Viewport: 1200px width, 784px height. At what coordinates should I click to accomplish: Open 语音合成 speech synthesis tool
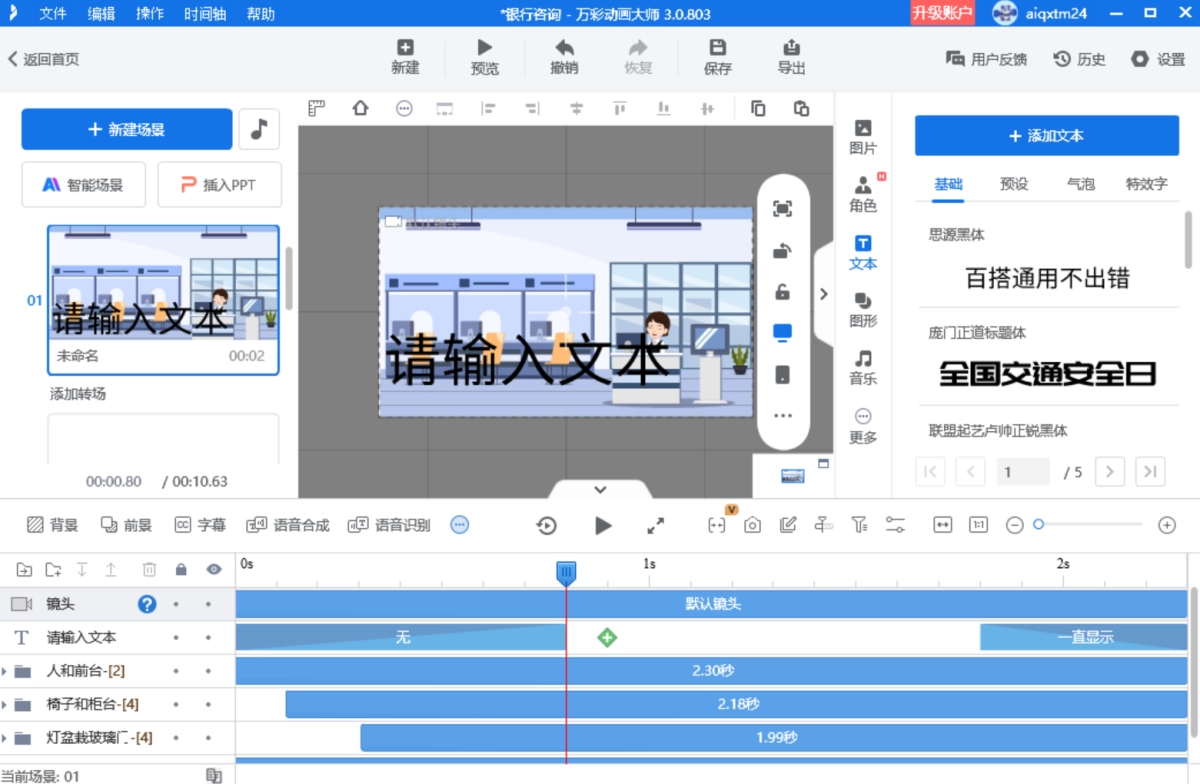pyautogui.click(x=288, y=525)
